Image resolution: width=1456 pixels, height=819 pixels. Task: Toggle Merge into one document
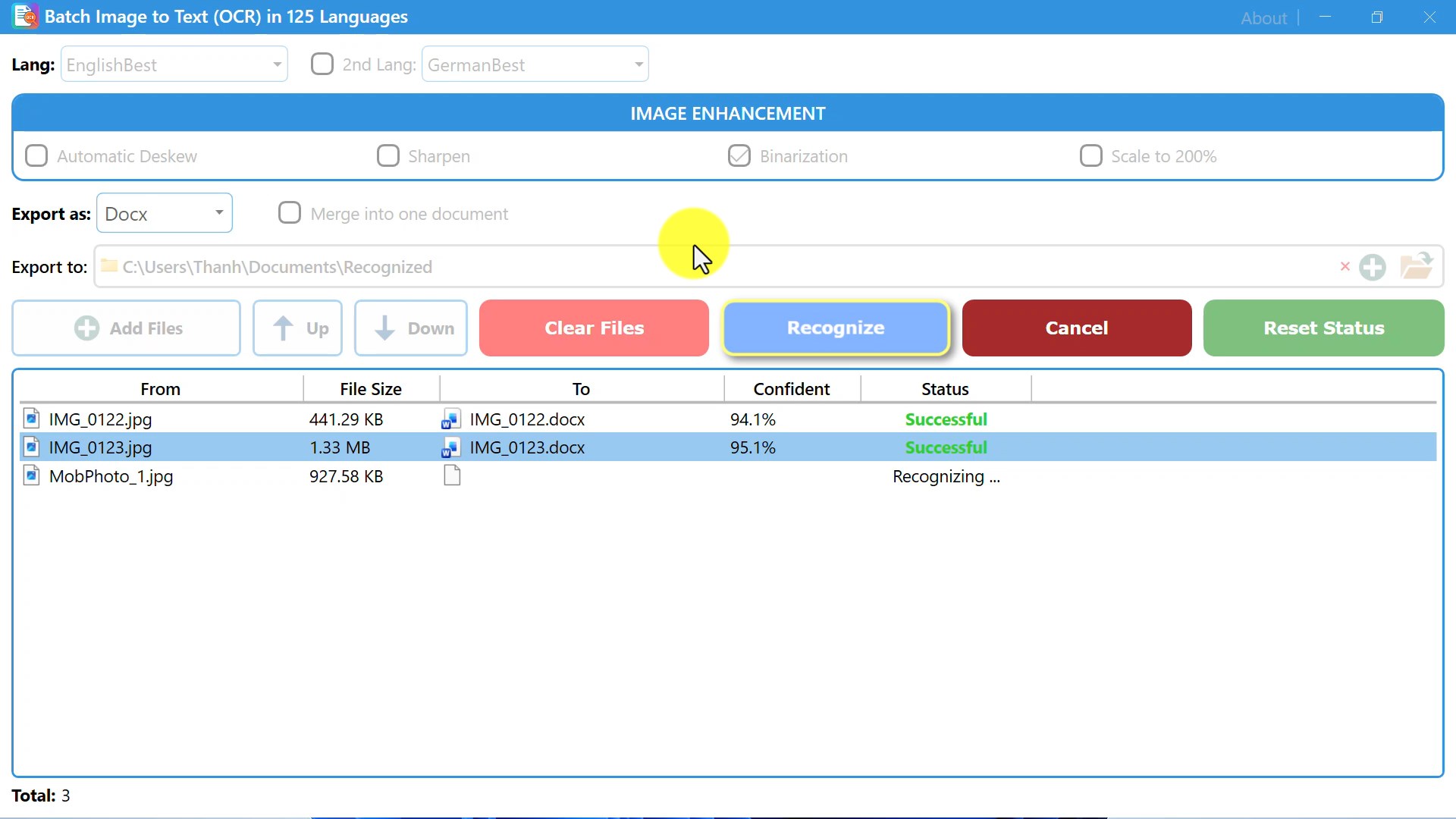coord(290,213)
